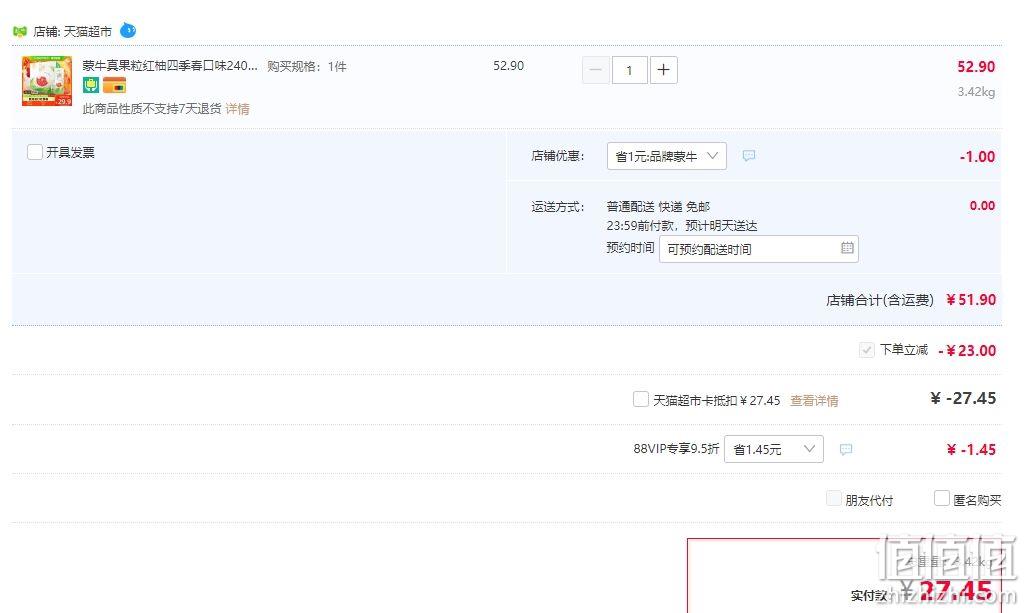Viewport: 1026px width, 613px height.
Task: Open the blue Wangwang chat icon
Action: click(128, 30)
